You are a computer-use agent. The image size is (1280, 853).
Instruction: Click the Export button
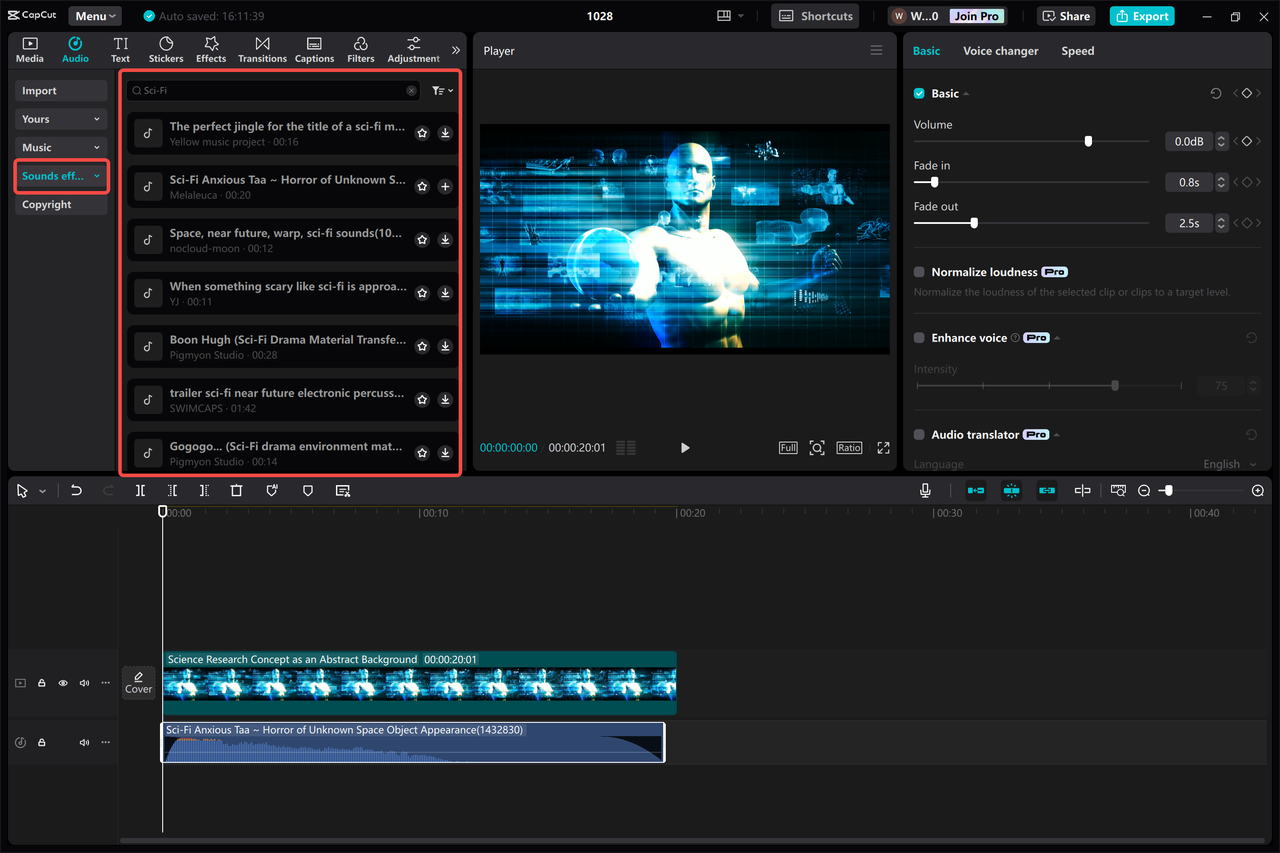tap(1141, 16)
